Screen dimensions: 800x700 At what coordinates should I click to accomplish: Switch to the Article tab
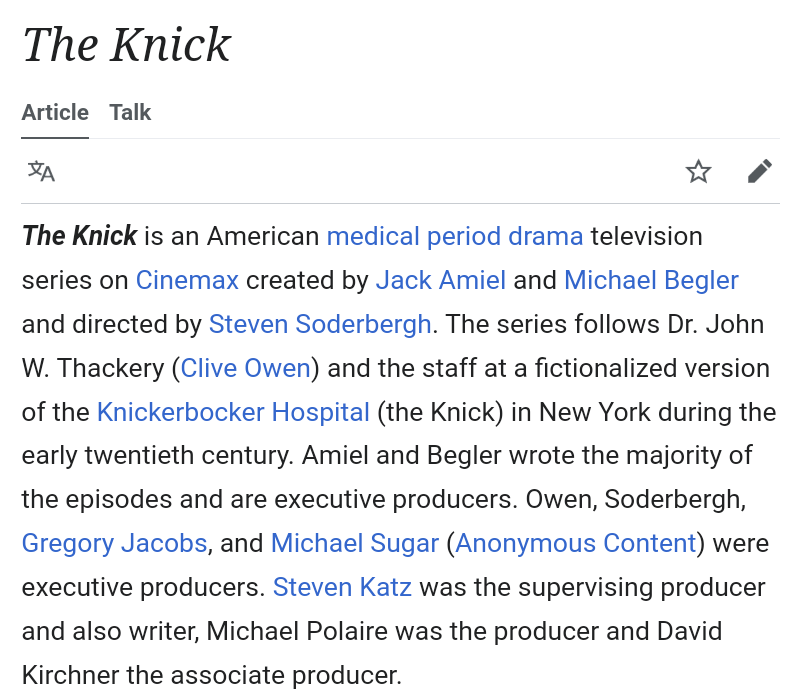coord(55,112)
